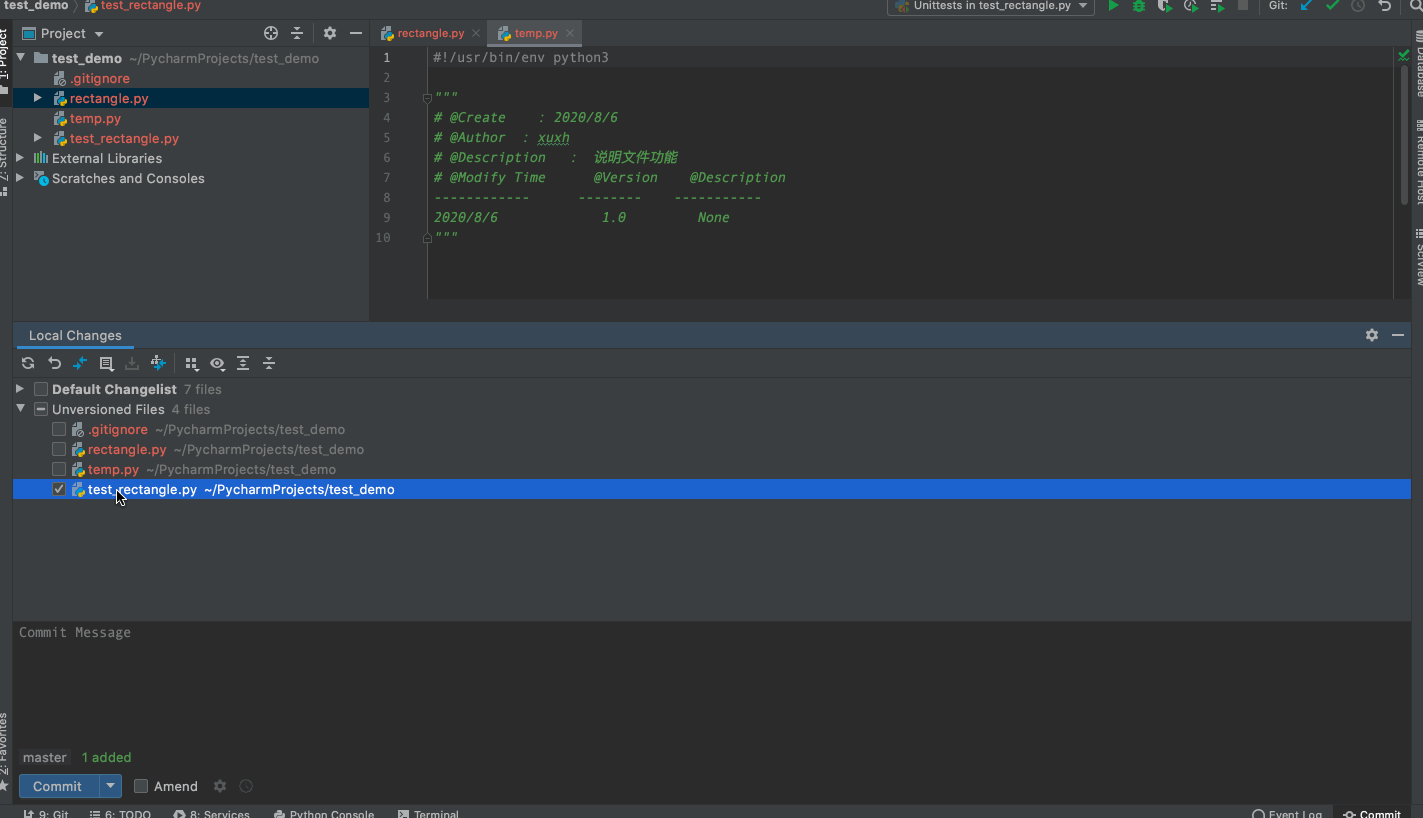The width and height of the screenshot is (1423, 818).
Task: Click the icon with tree and blue arrows
Action: click(x=158, y=363)
